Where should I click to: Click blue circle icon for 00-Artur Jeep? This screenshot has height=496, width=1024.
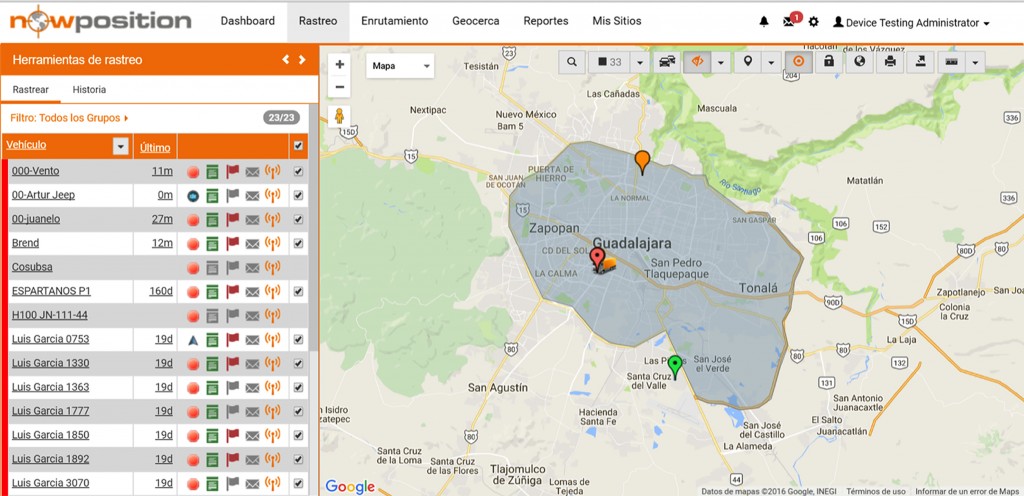[193, 195]
